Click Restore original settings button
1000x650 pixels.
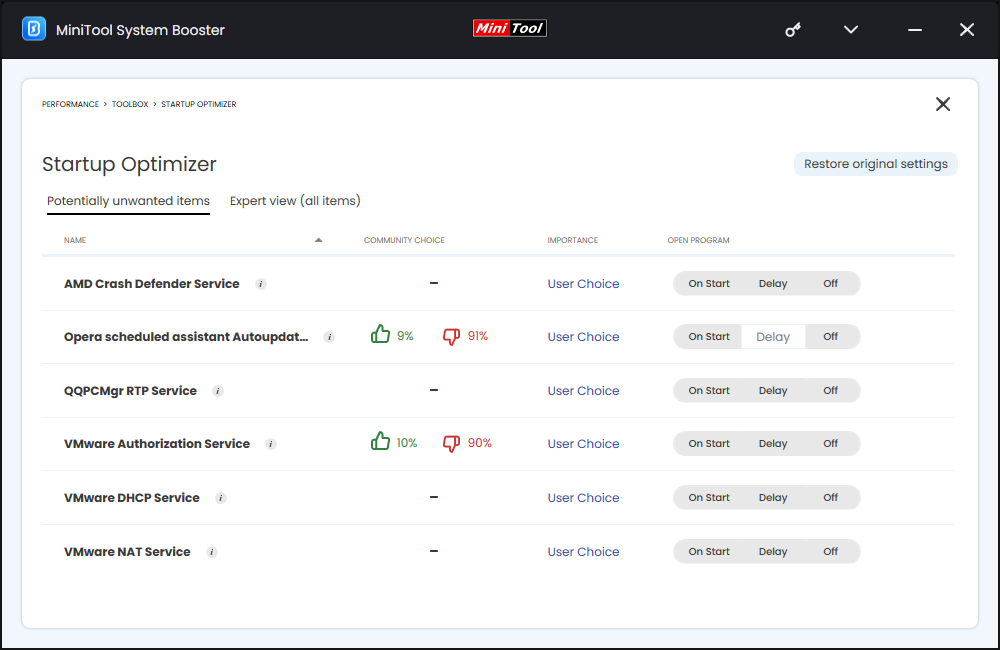tap(876, 164)
